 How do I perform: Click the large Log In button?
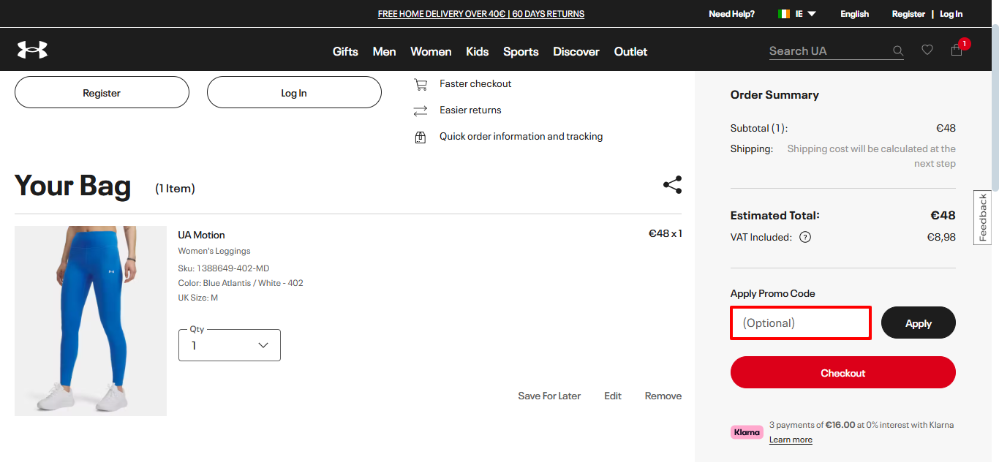(x=294, y=93)
